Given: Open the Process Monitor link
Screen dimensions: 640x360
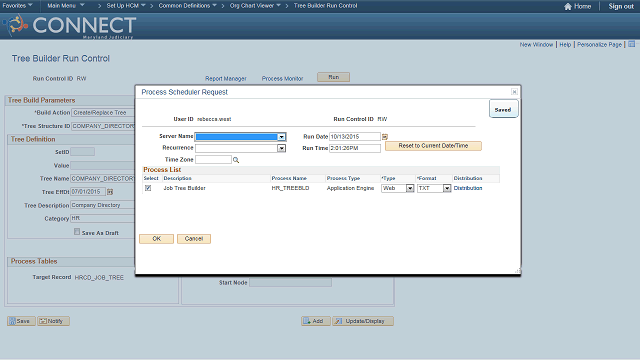Looking at the screenshot, I should (282, 78).
